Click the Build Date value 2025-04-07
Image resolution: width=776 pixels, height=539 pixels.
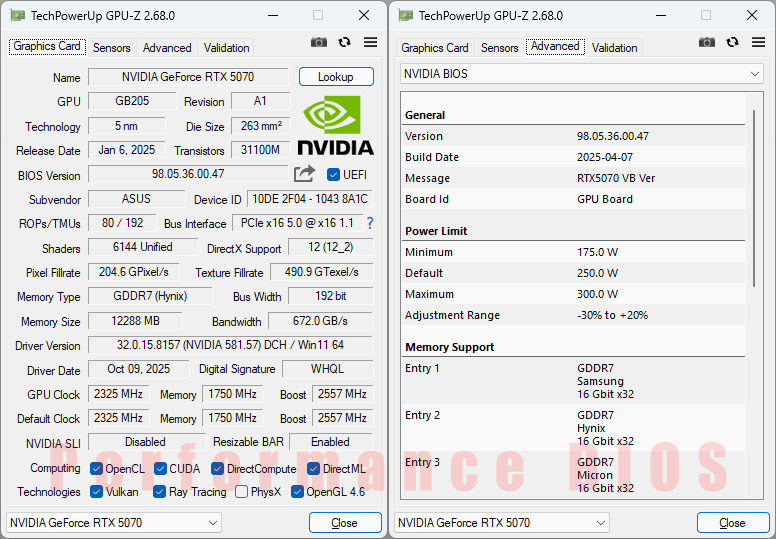point(605,157)
